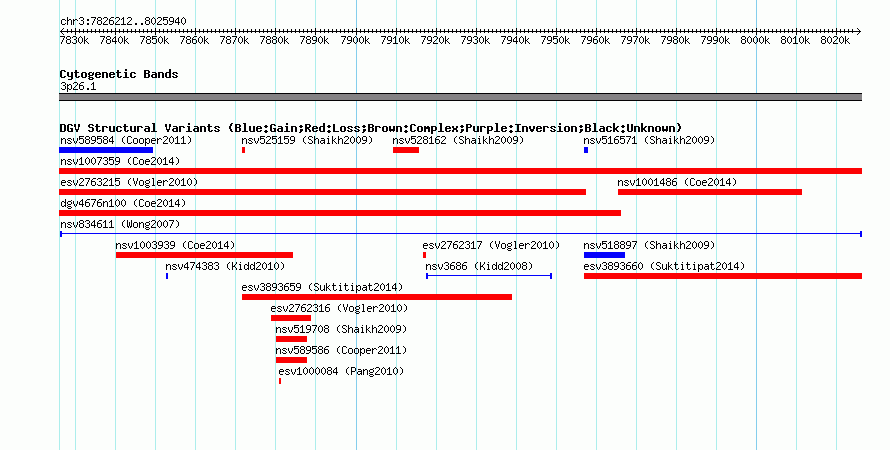This screenshot has height=450, width=890.
Task: Click the esv3893659 (Suktitipat2014) label
Action: coord(322,287)
